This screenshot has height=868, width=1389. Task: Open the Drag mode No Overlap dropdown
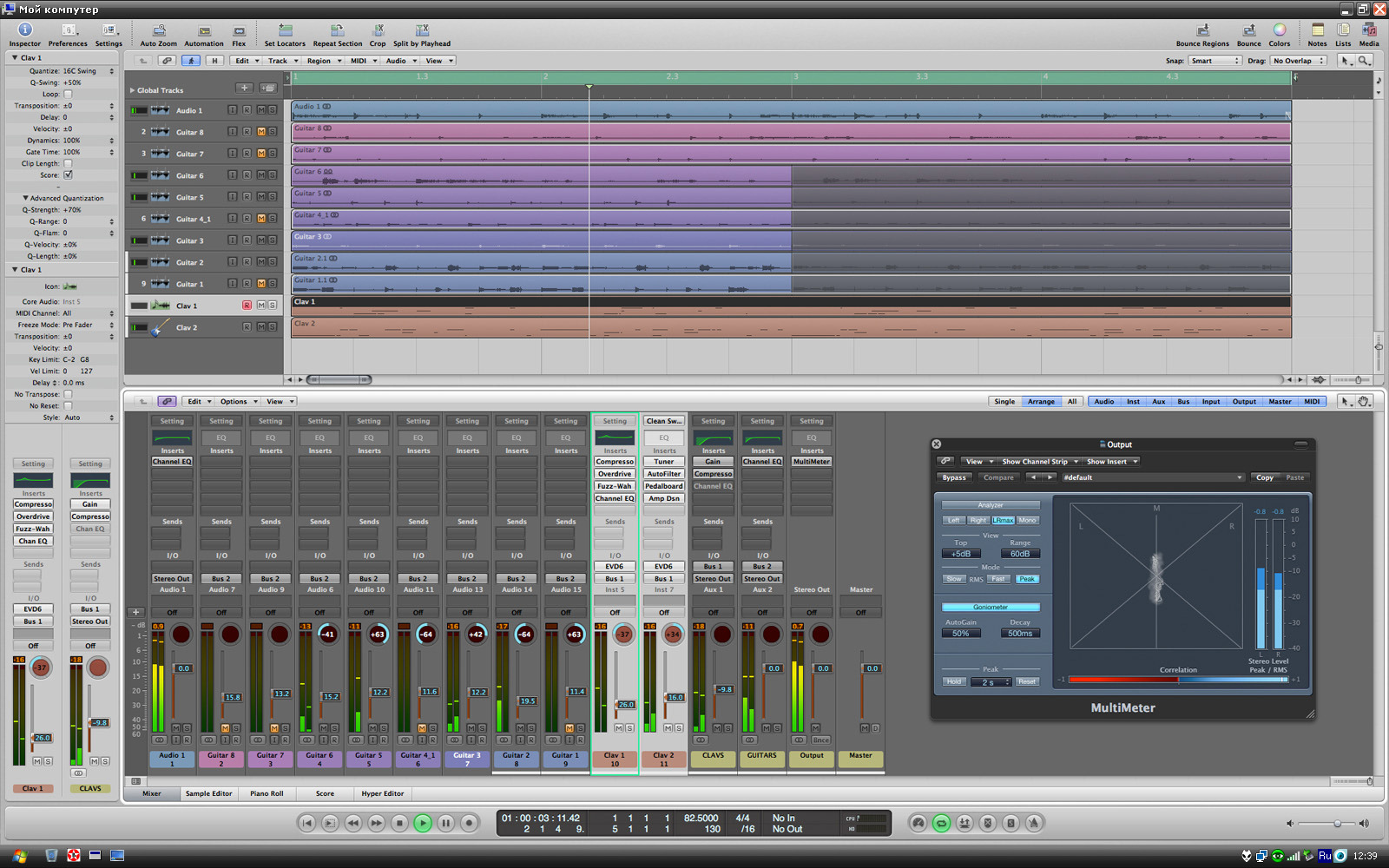[x=1298, y=61]
